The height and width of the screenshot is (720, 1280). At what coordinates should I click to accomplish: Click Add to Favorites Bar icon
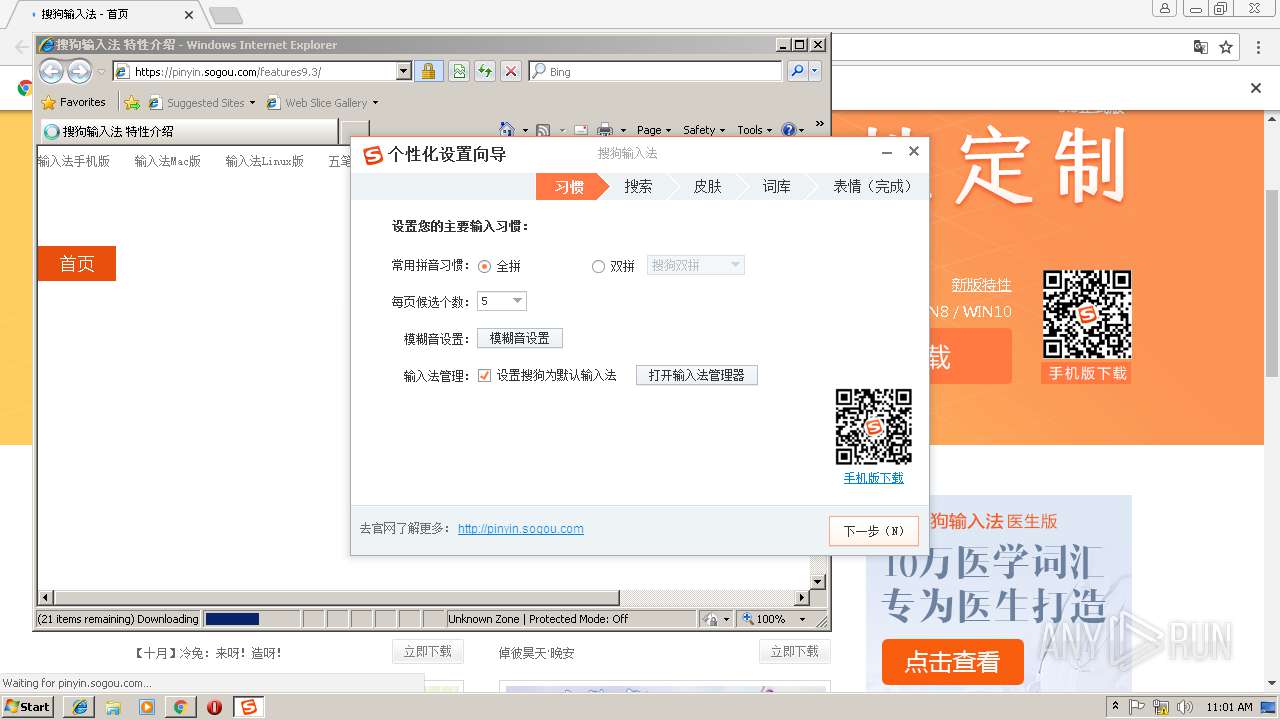[x=131, y=102]
